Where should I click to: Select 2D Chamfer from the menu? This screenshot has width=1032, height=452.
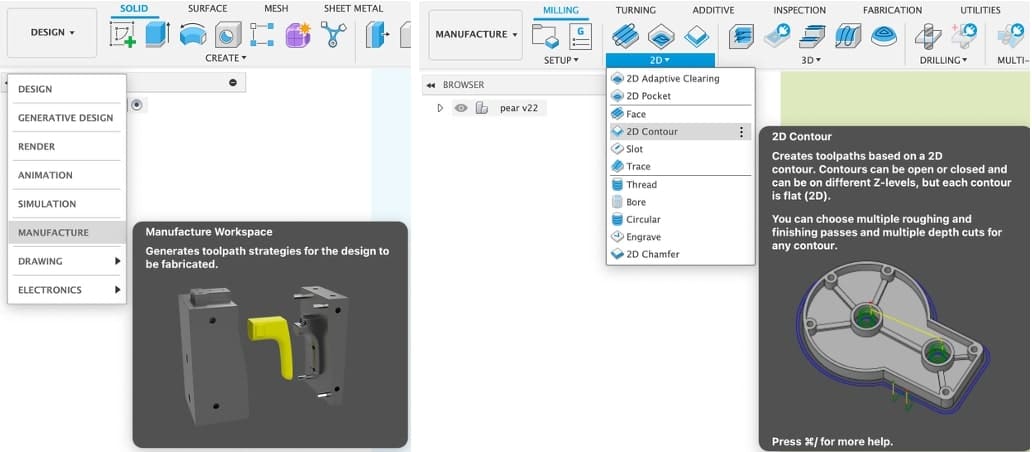pos(681,254)
